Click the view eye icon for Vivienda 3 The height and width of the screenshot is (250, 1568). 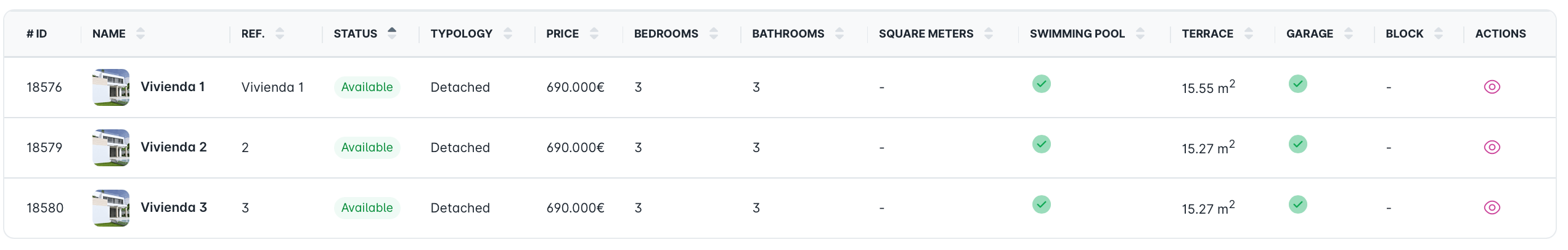tap(1492, 208)
